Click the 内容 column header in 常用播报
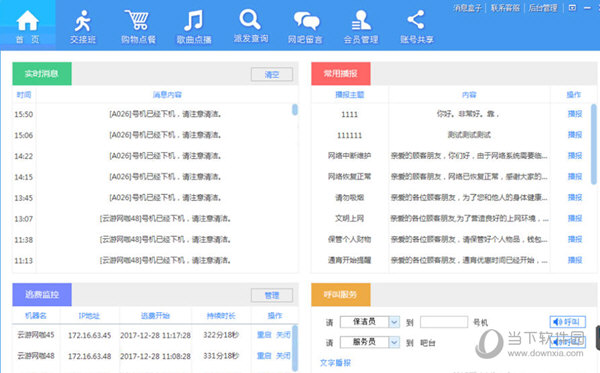The image size is (600, 373). (x=469, y=95)
